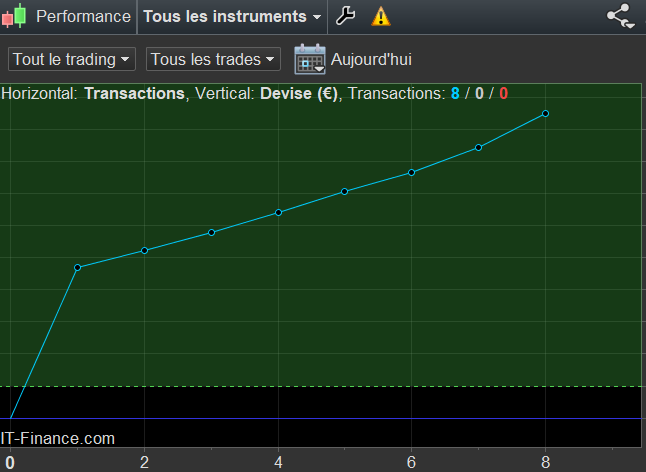Select the data point at transaction 4

tap(278, 213)
